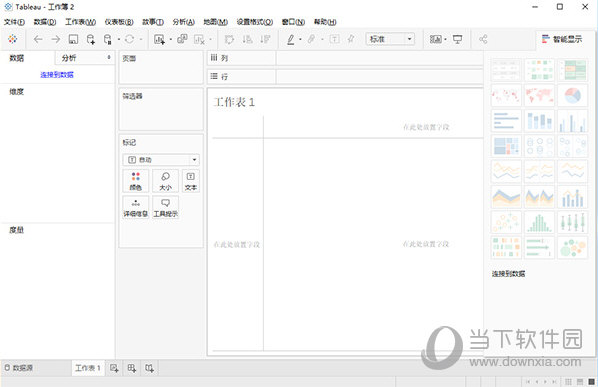Open the Analysis menu (分析) in menu bar

pyautogui.click(x=183, y=22)
